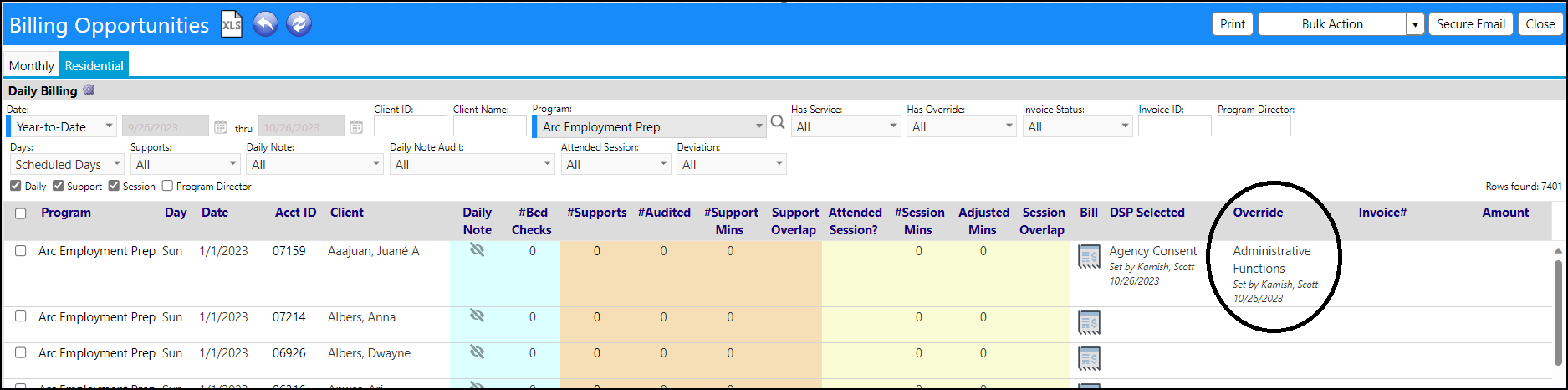Click the Secure Email button
1568x390 pixels.
coord(1471,23)
